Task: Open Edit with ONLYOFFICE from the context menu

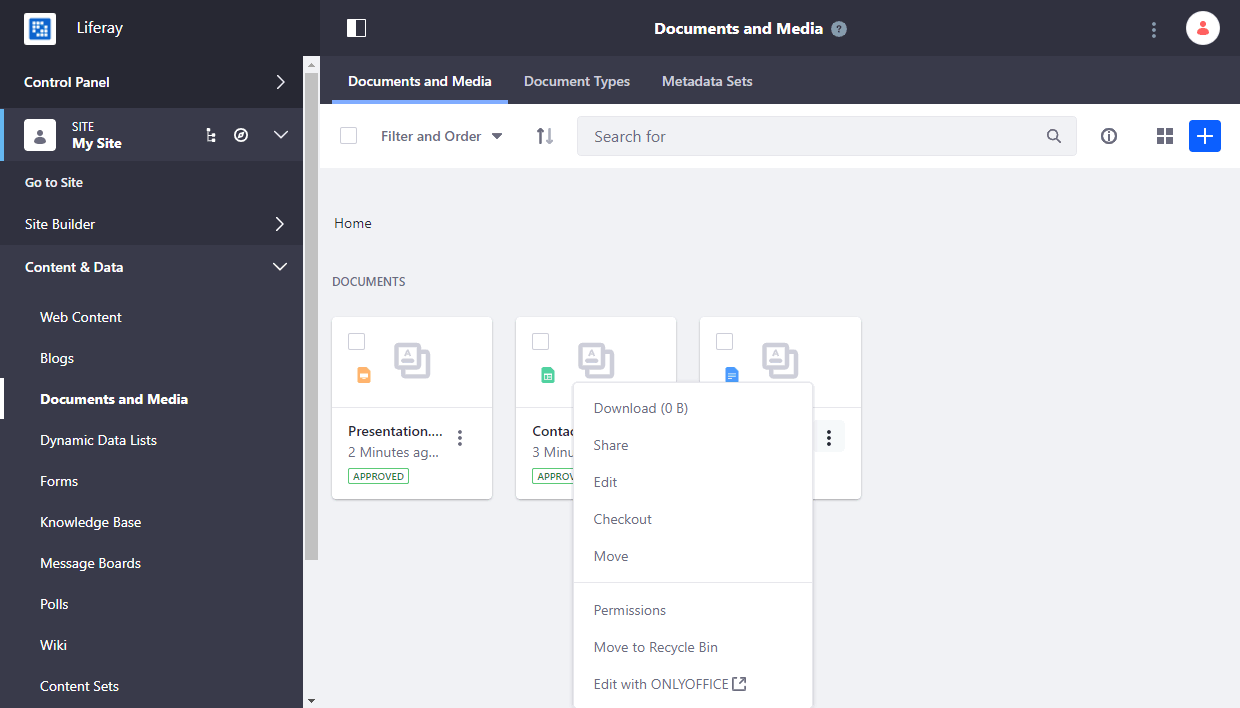Action: click(662, 683)
